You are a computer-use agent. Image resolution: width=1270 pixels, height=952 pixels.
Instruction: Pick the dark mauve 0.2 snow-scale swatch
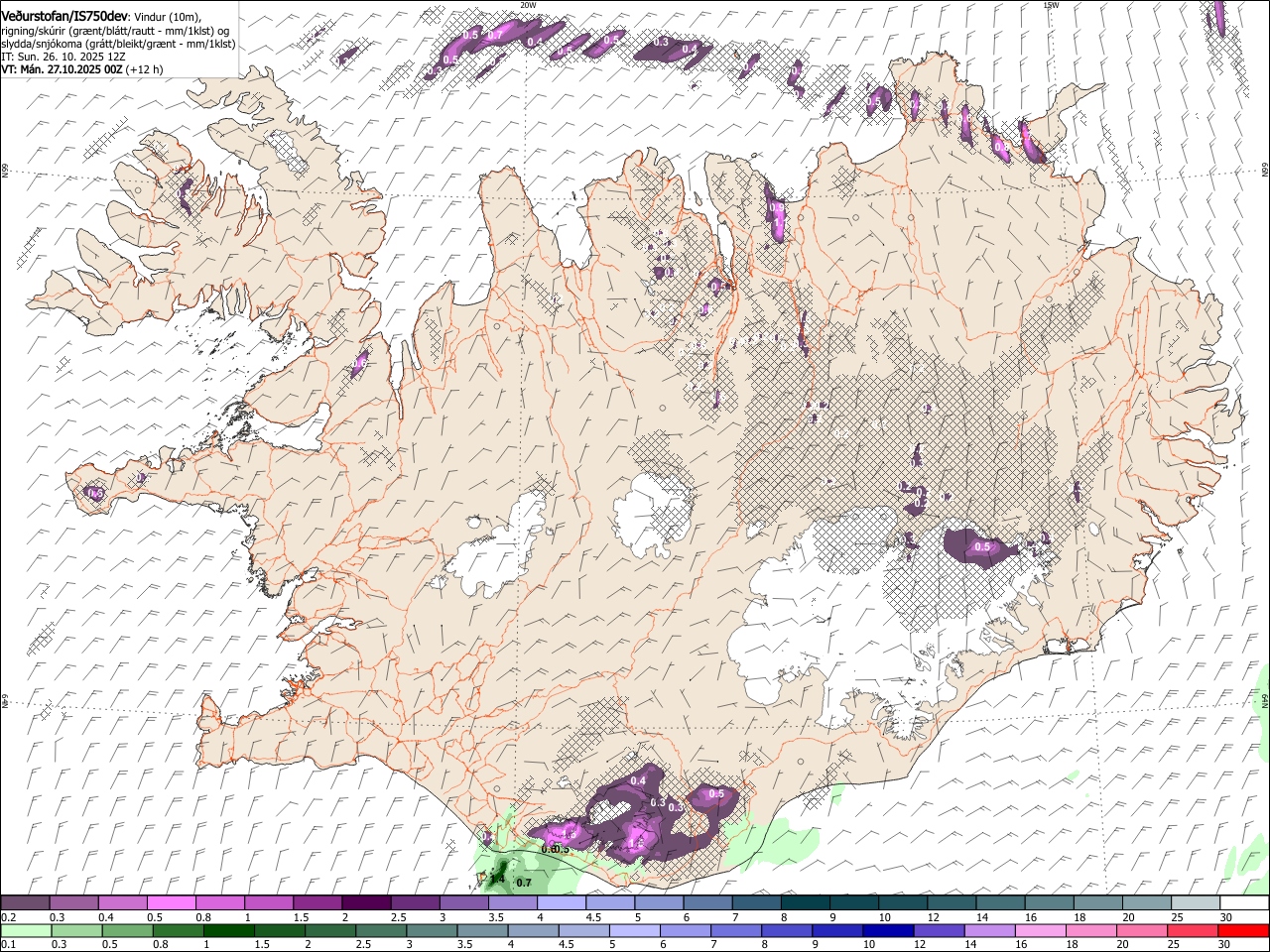(25, 902)
